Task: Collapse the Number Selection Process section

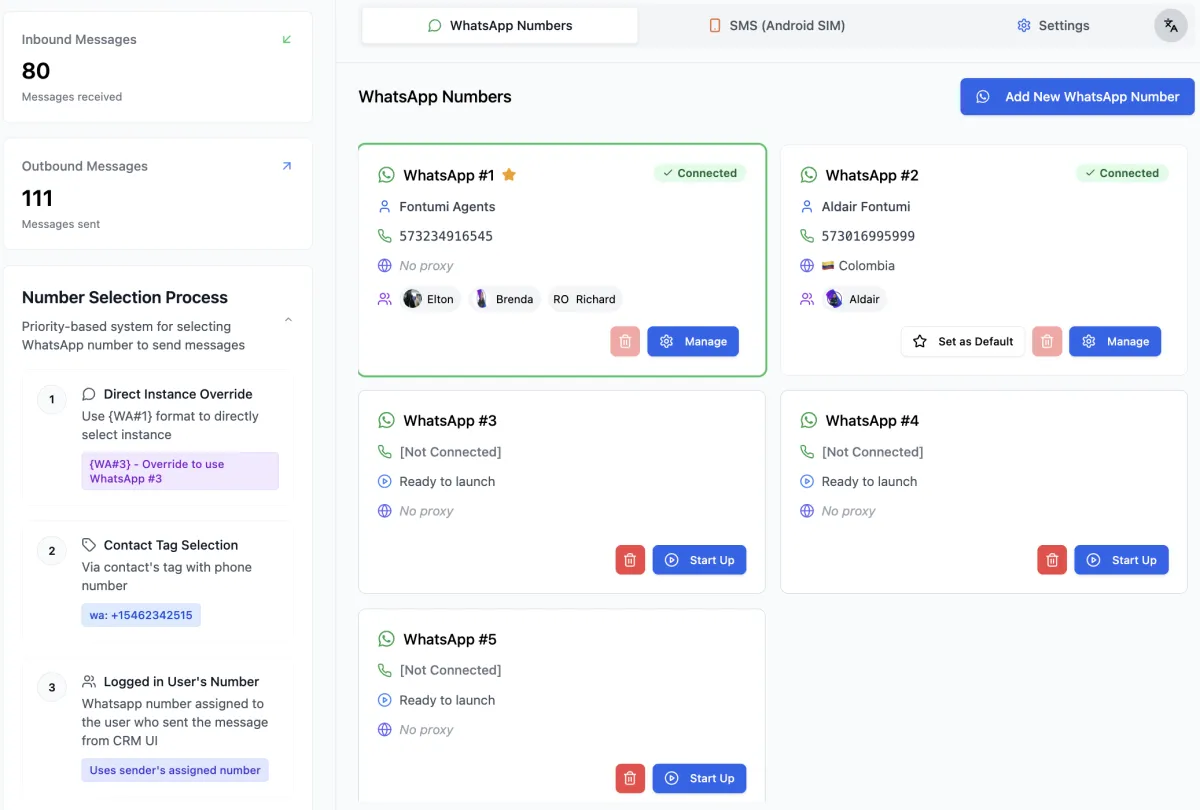Action: point(288,320)
